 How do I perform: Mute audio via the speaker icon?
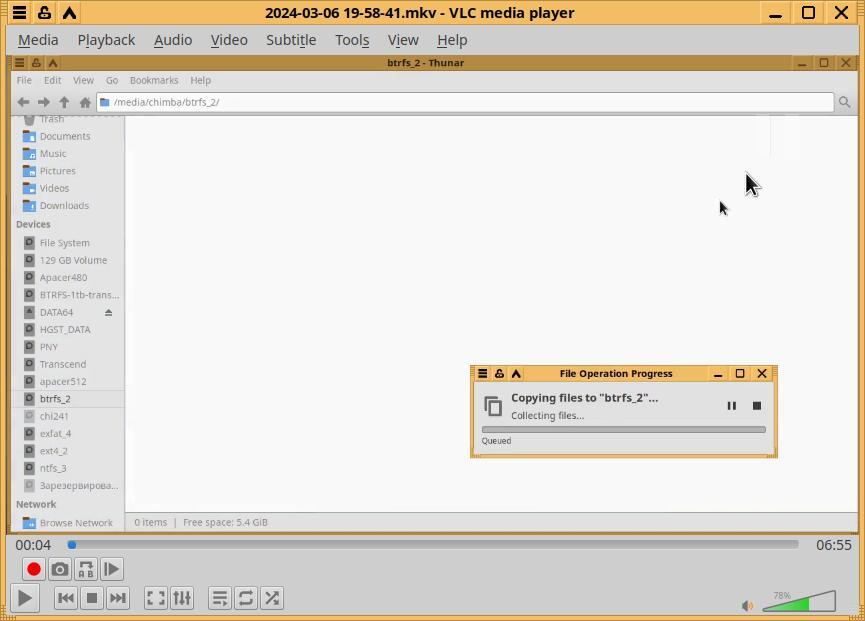[747, 606]
